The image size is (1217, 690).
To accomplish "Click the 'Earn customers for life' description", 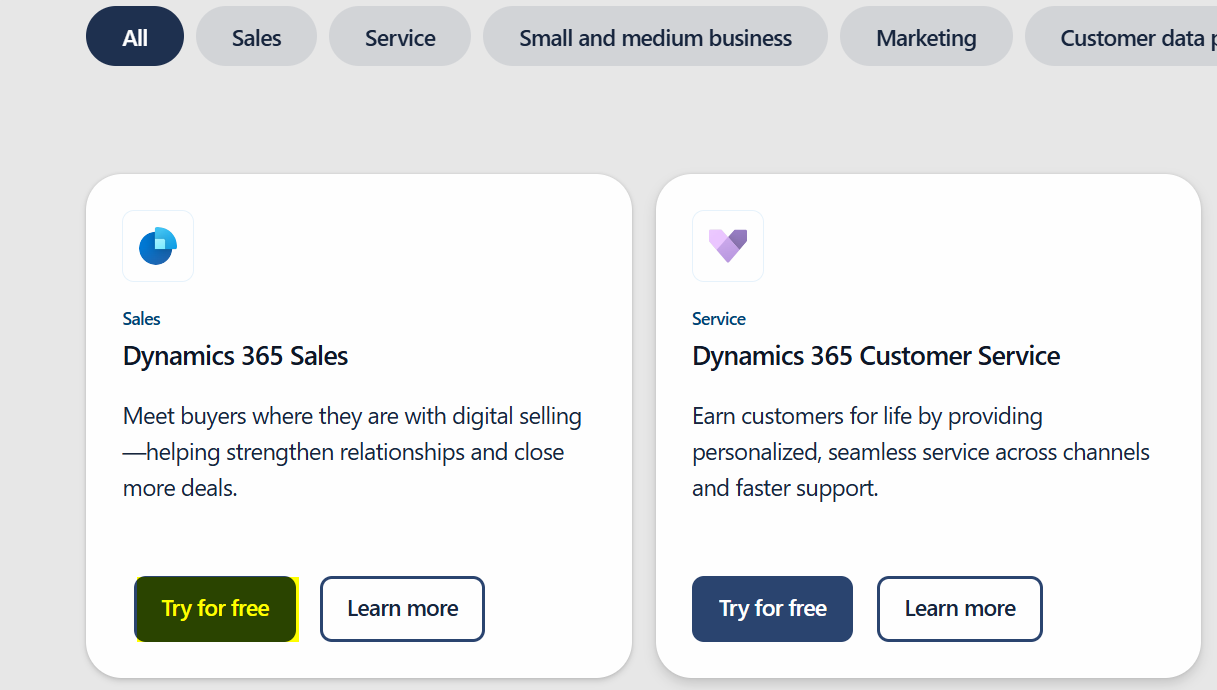I will tap(921, 452).
